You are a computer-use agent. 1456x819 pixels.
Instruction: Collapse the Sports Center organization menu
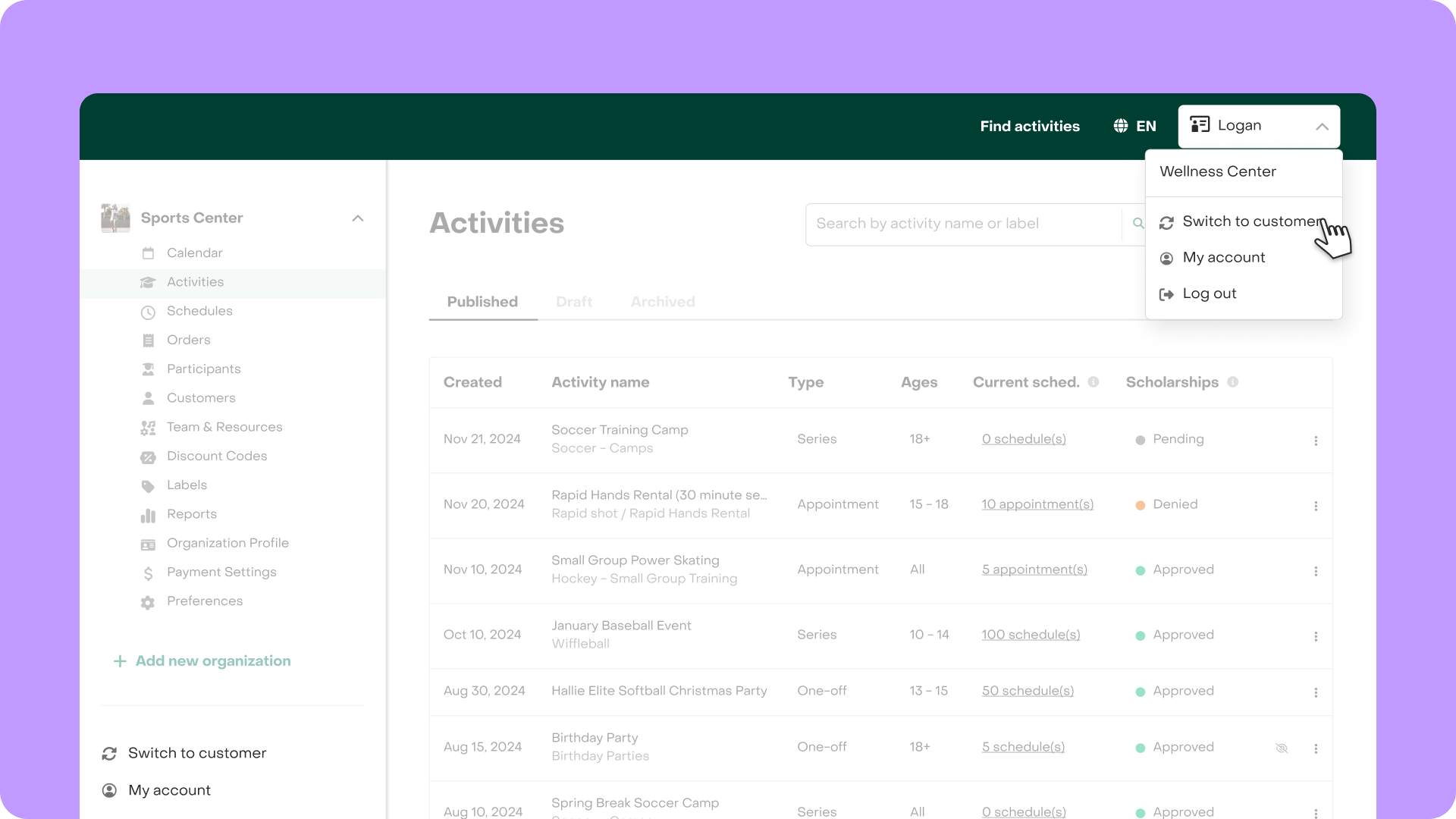click(x=358, y=218)
